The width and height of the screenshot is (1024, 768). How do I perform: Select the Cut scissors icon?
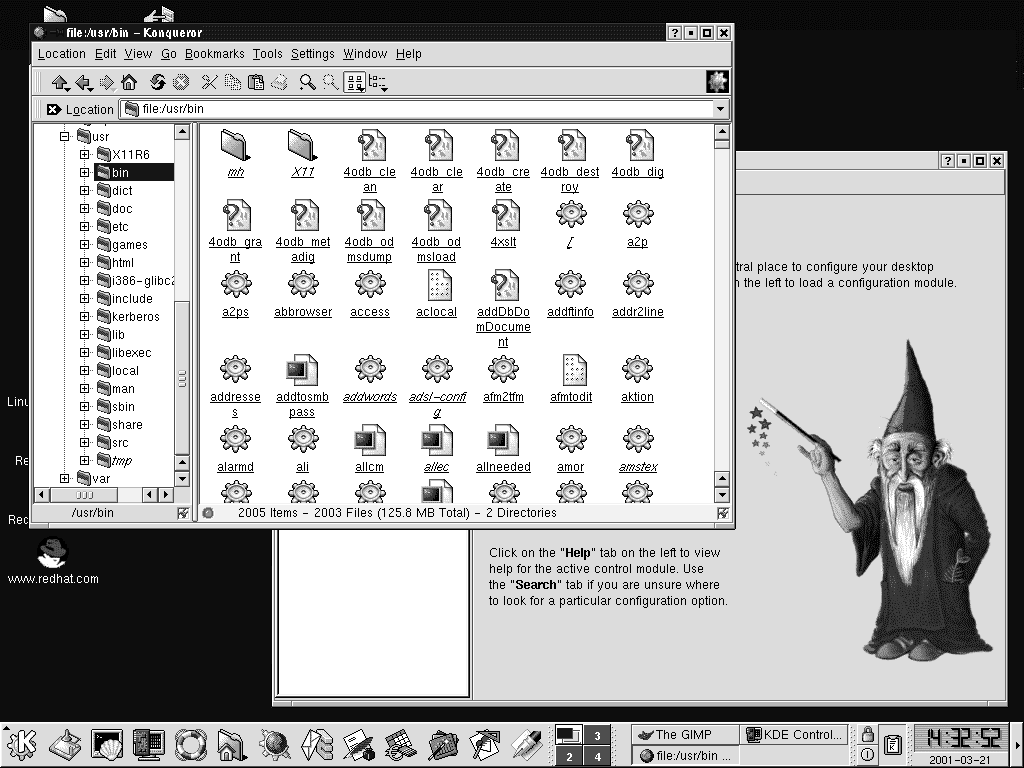point(209,83)
